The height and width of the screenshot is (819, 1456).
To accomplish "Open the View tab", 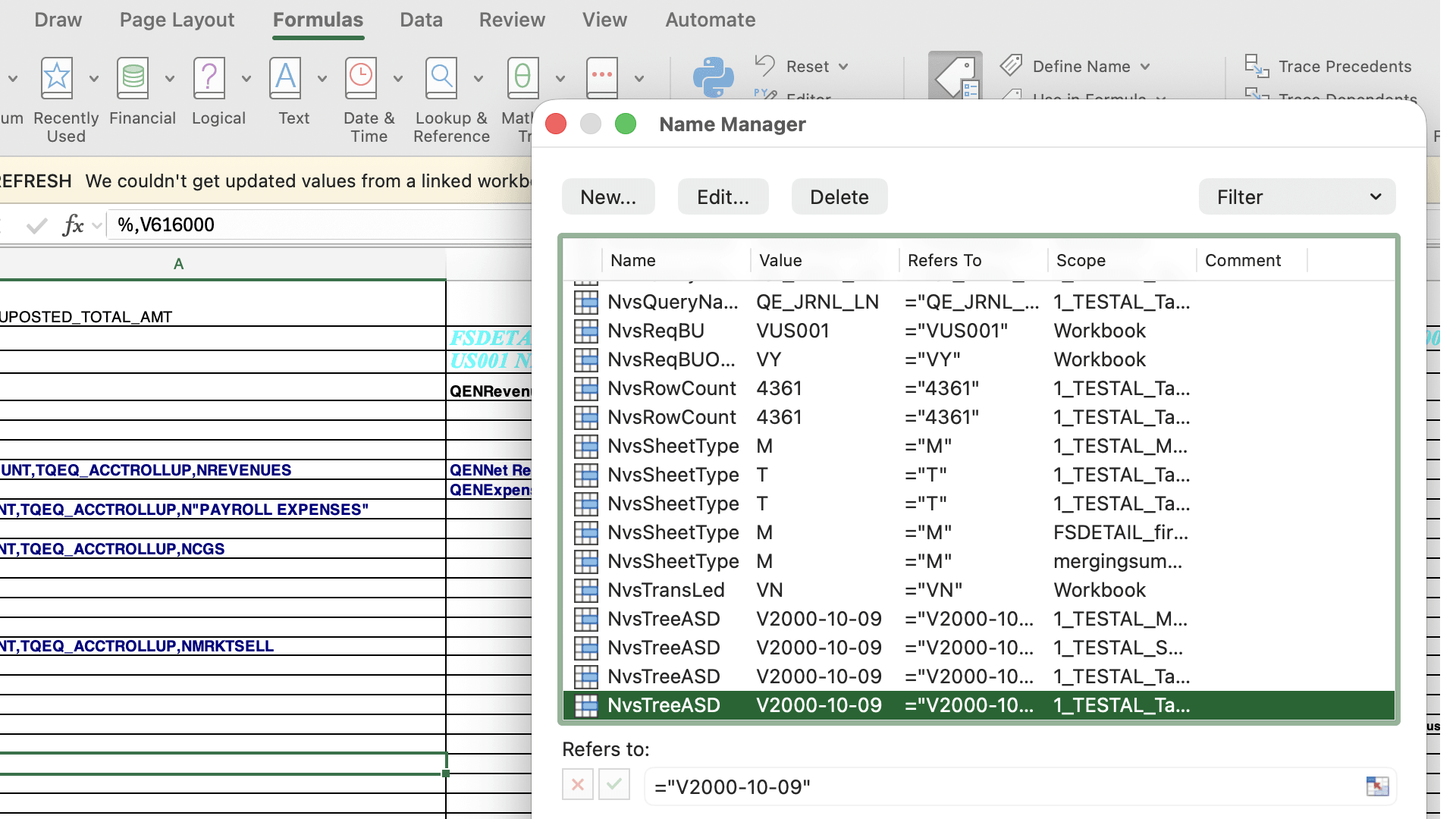I will point(604,20).
